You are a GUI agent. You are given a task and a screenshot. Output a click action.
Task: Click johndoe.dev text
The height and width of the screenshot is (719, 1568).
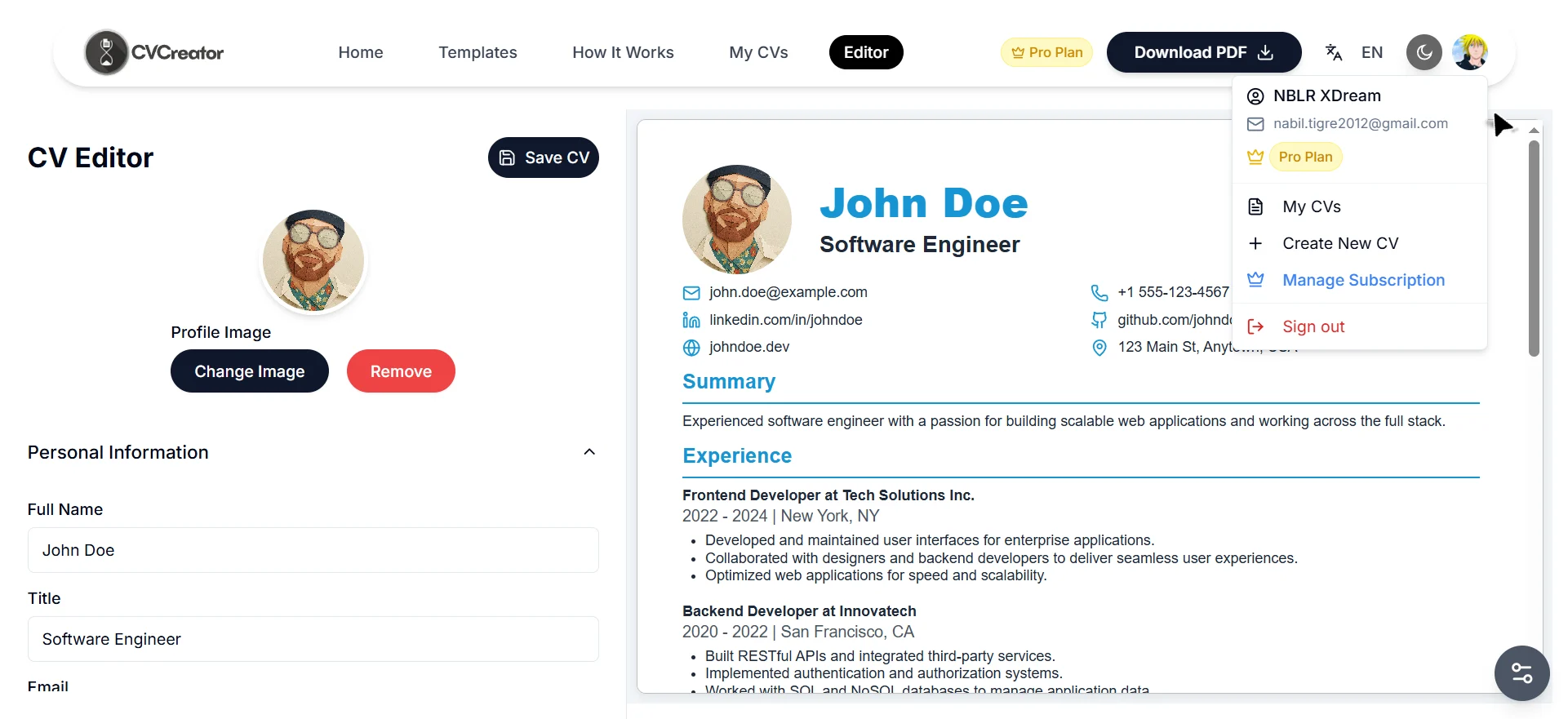(749, 347)
